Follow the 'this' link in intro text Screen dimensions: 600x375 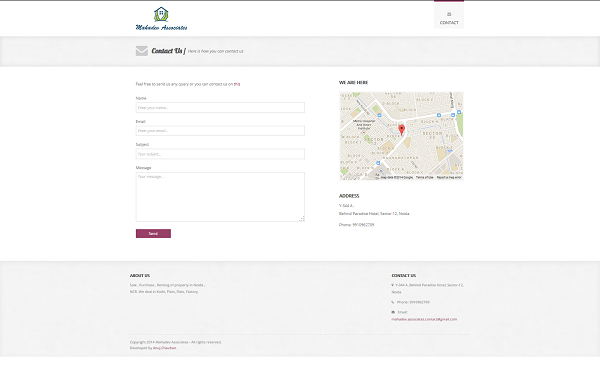[x=237, y=84]
